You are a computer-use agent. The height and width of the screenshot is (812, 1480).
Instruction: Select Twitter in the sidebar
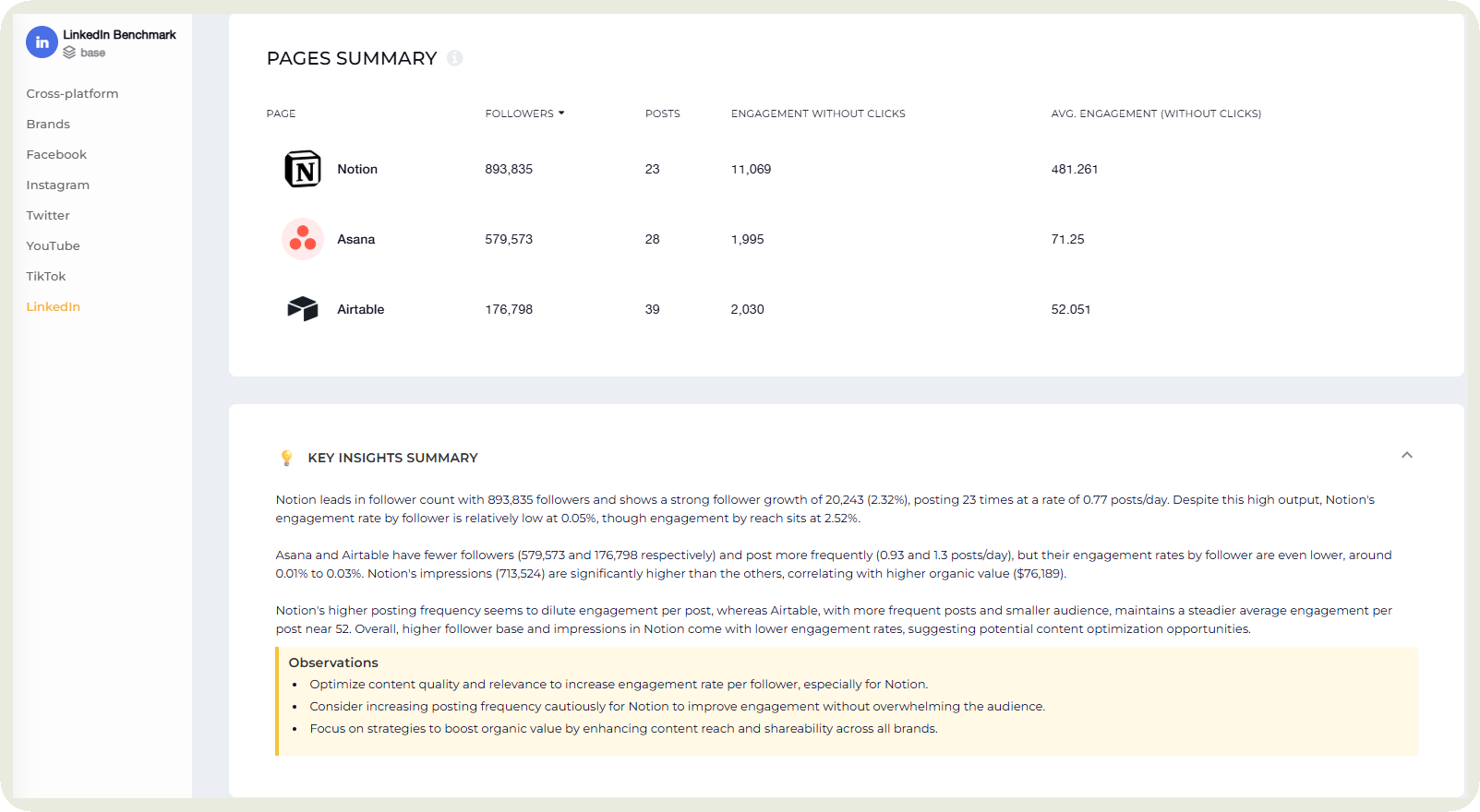point(47,215)
